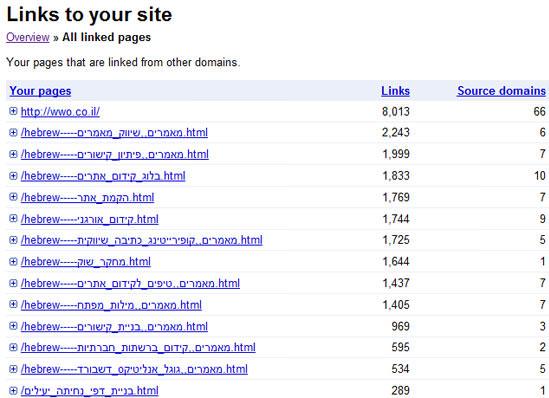Open the /hebrew page link with 2,243 links
Viewport: 549px width, 398px height.
114,133
